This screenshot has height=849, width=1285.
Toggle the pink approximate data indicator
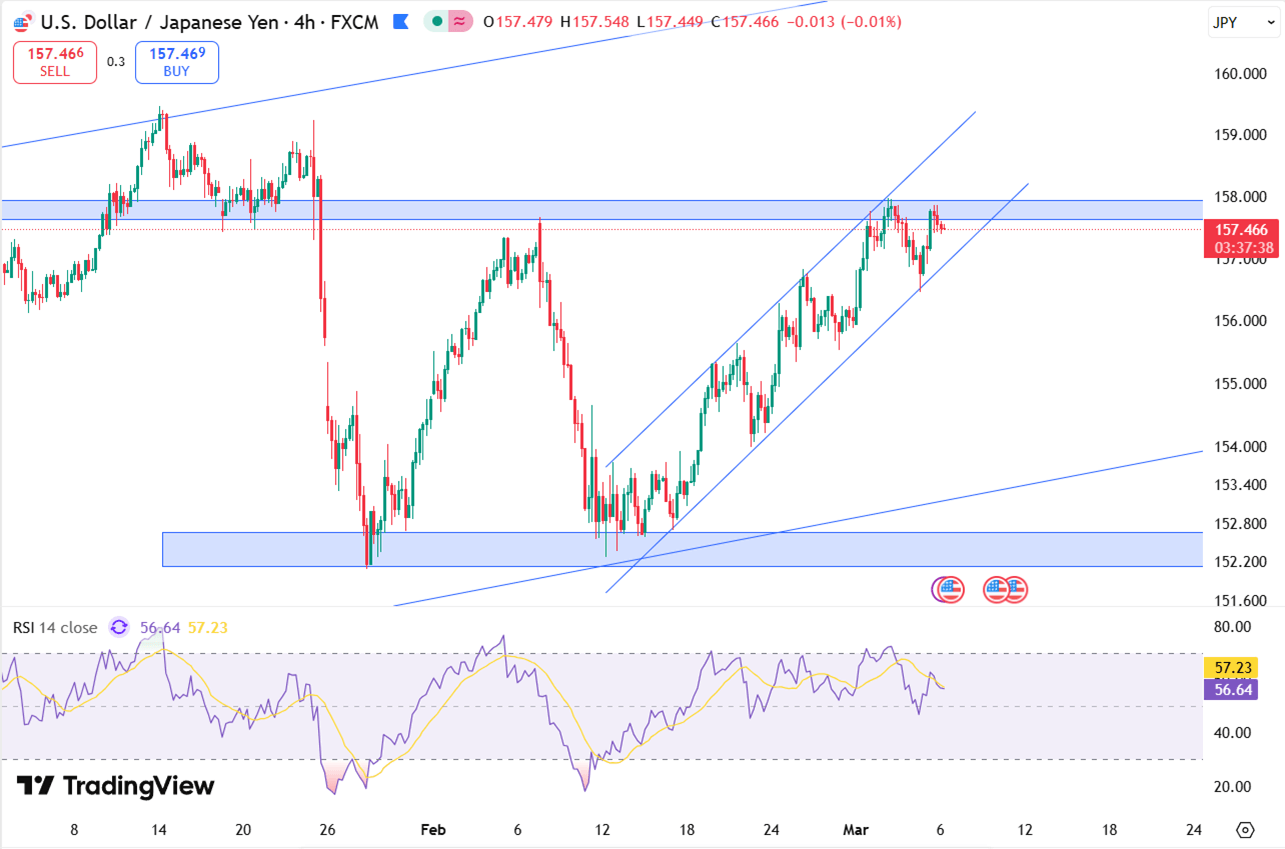[460, 21]
